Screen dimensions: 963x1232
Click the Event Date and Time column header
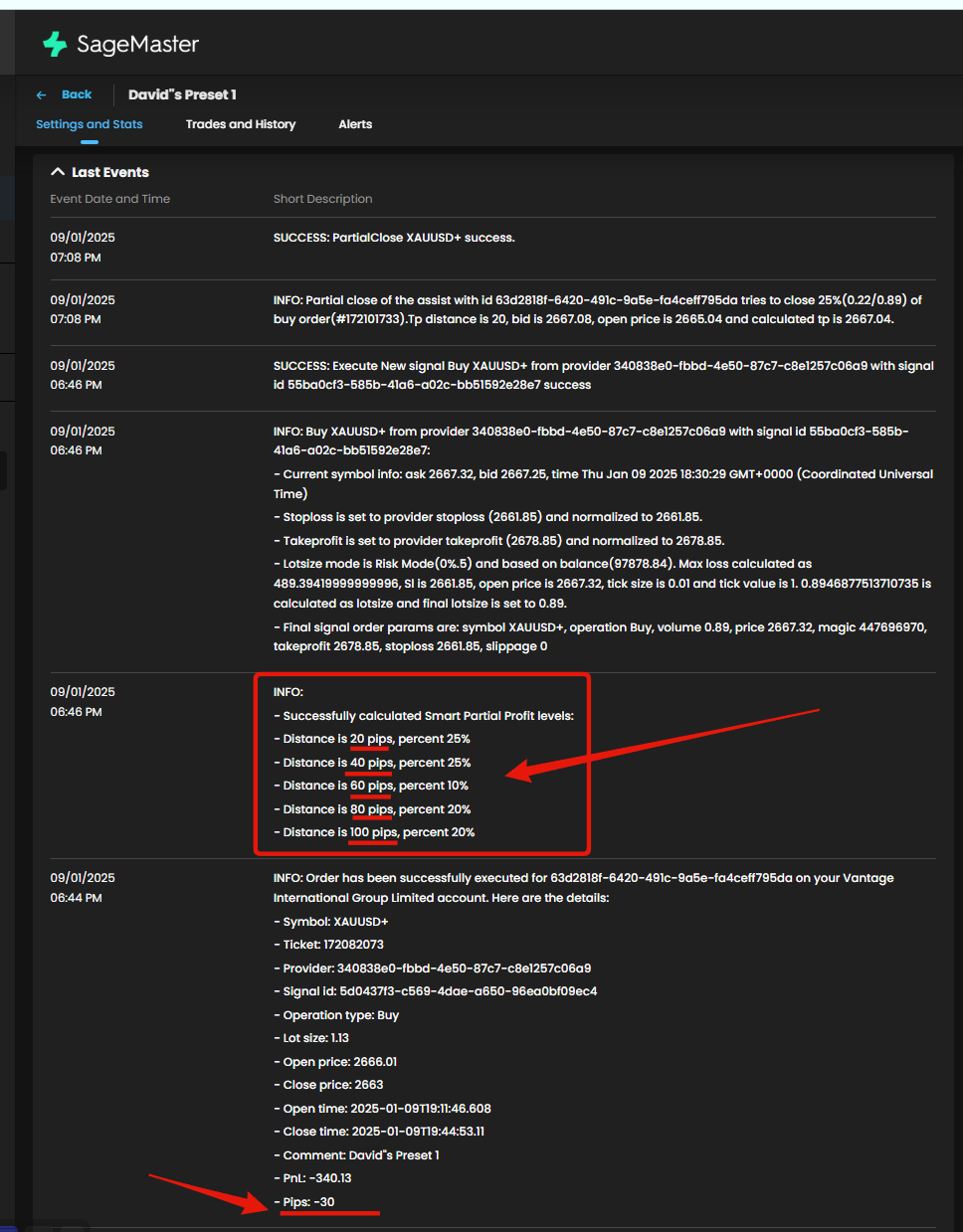pos(110,199)
